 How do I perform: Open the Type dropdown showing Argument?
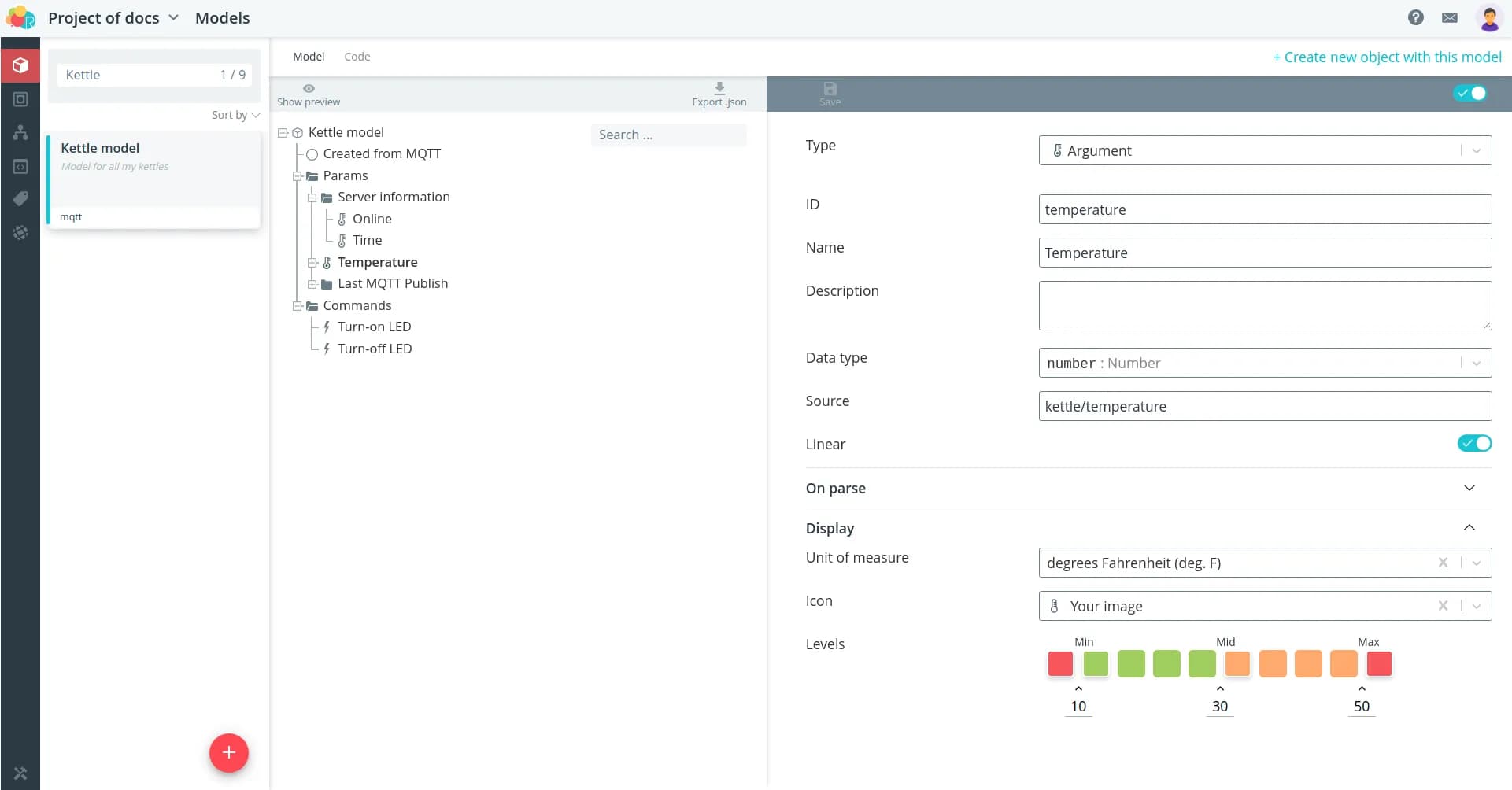[1264, 151]
